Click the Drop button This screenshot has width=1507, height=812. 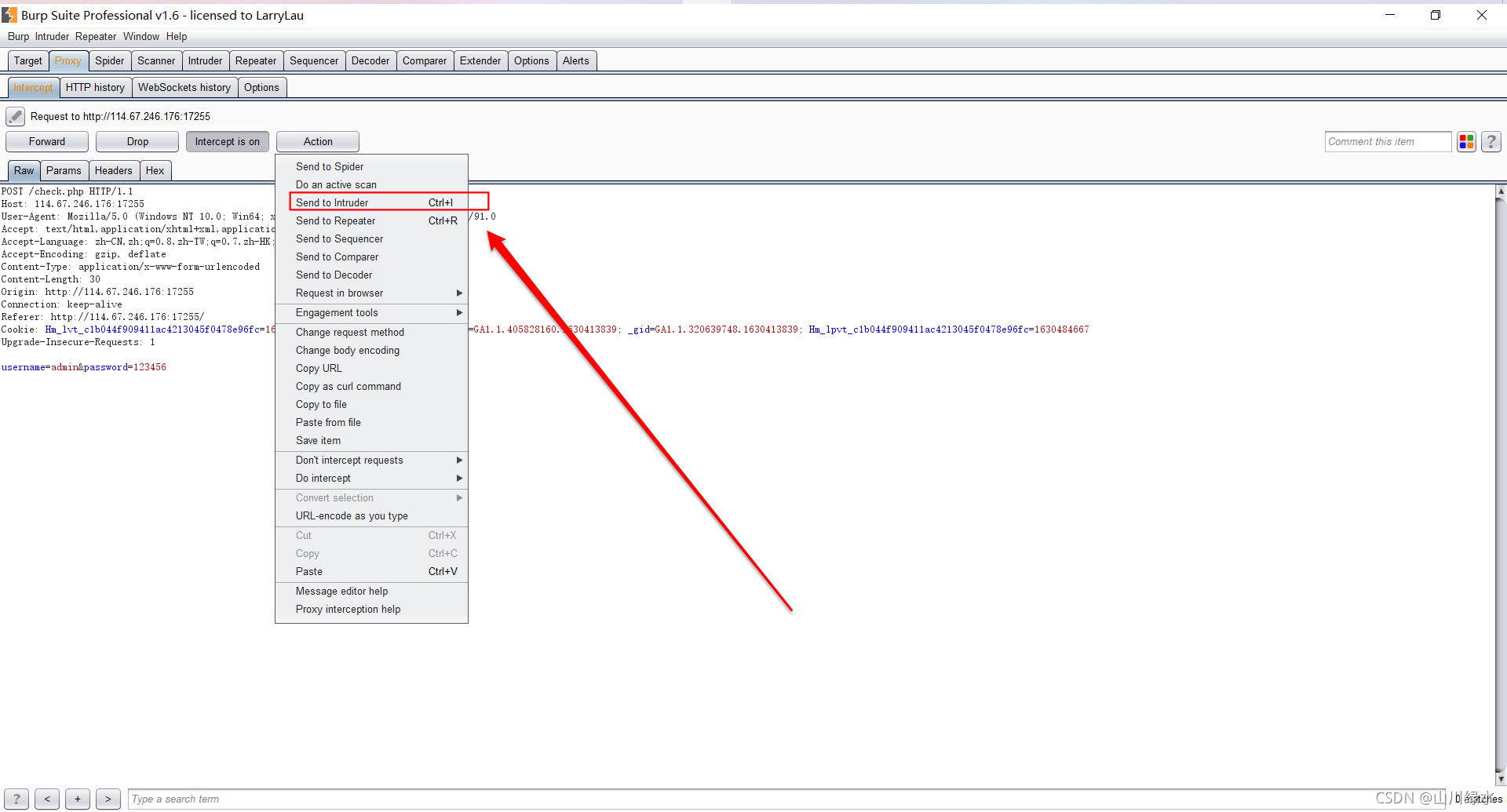point(137,142)
